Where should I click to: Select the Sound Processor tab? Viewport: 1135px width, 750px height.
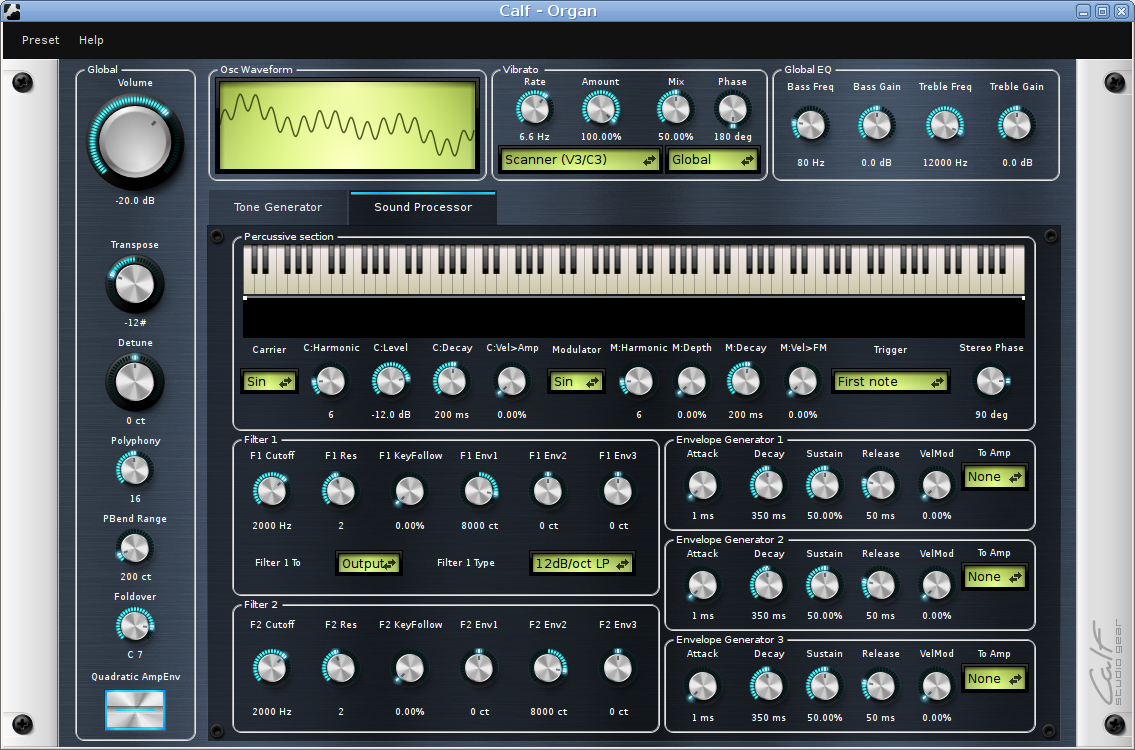(423, 207)
